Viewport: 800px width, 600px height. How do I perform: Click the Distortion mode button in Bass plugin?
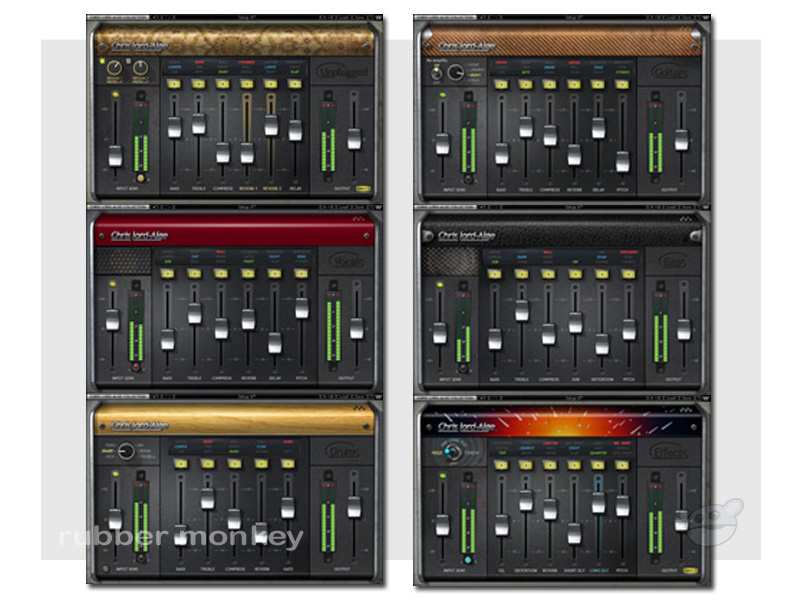point(602,274)
